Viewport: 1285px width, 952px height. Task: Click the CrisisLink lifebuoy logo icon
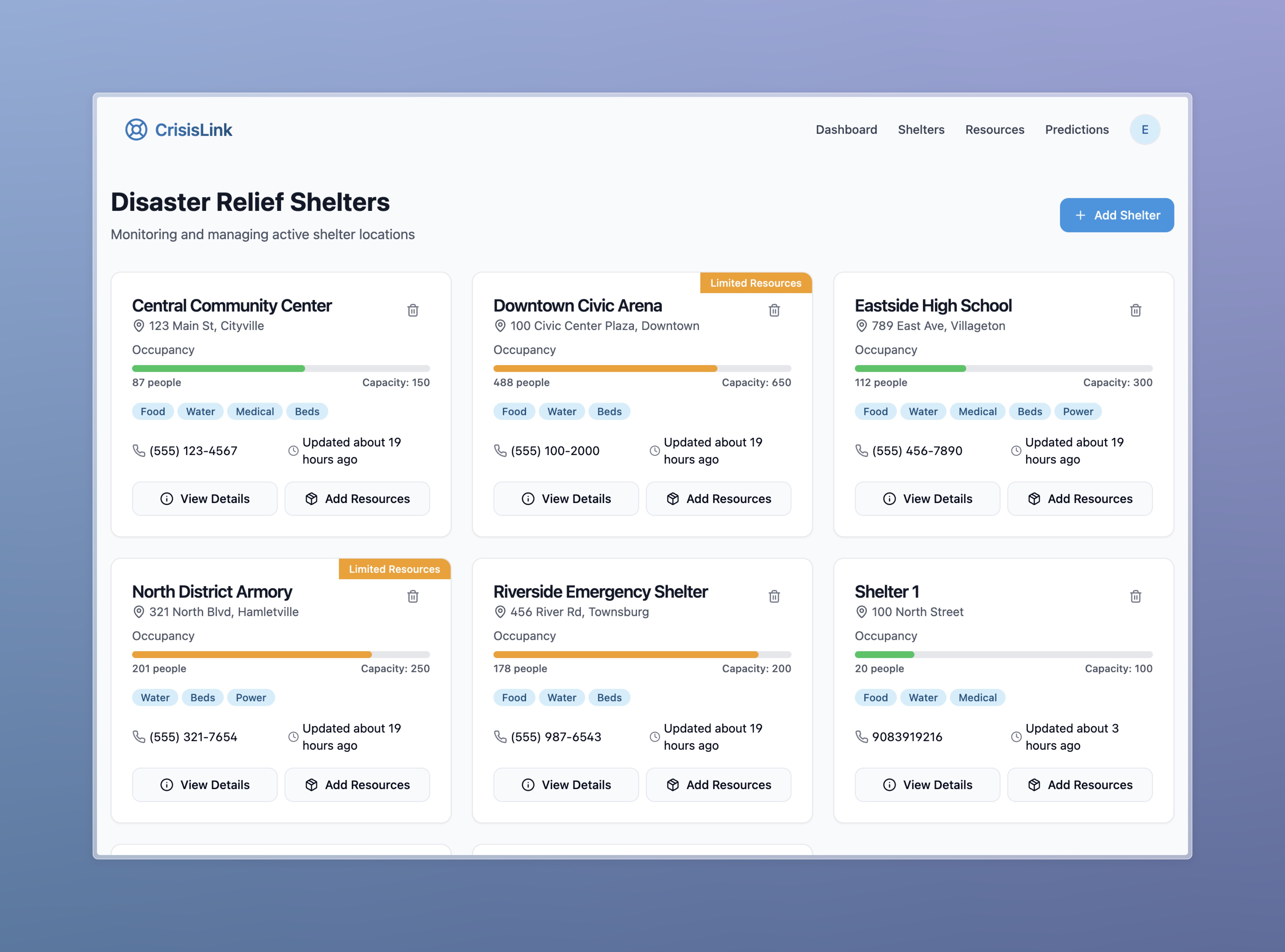[x=137, y=130]
